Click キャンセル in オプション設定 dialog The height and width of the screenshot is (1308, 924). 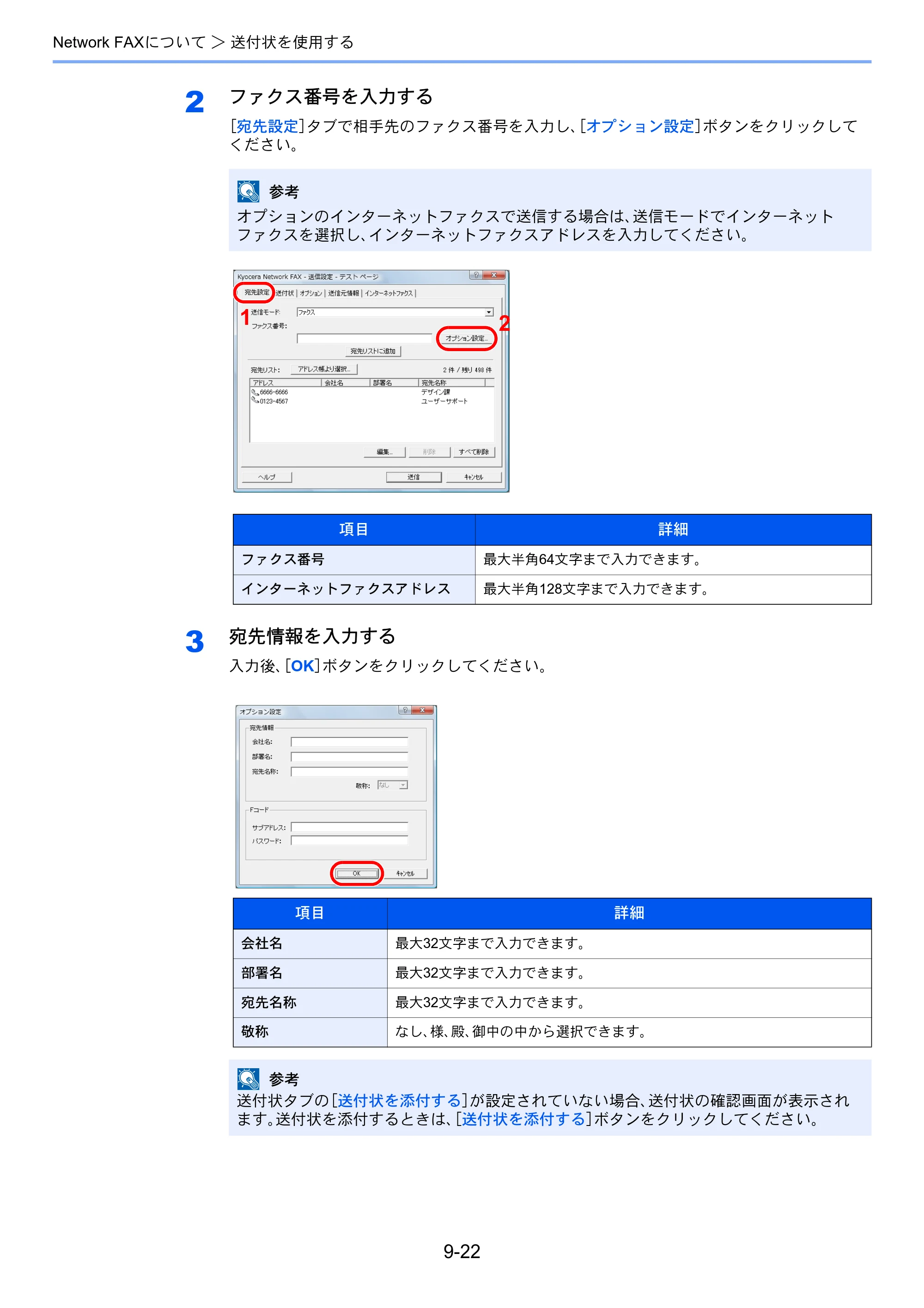tap(405, 874)
